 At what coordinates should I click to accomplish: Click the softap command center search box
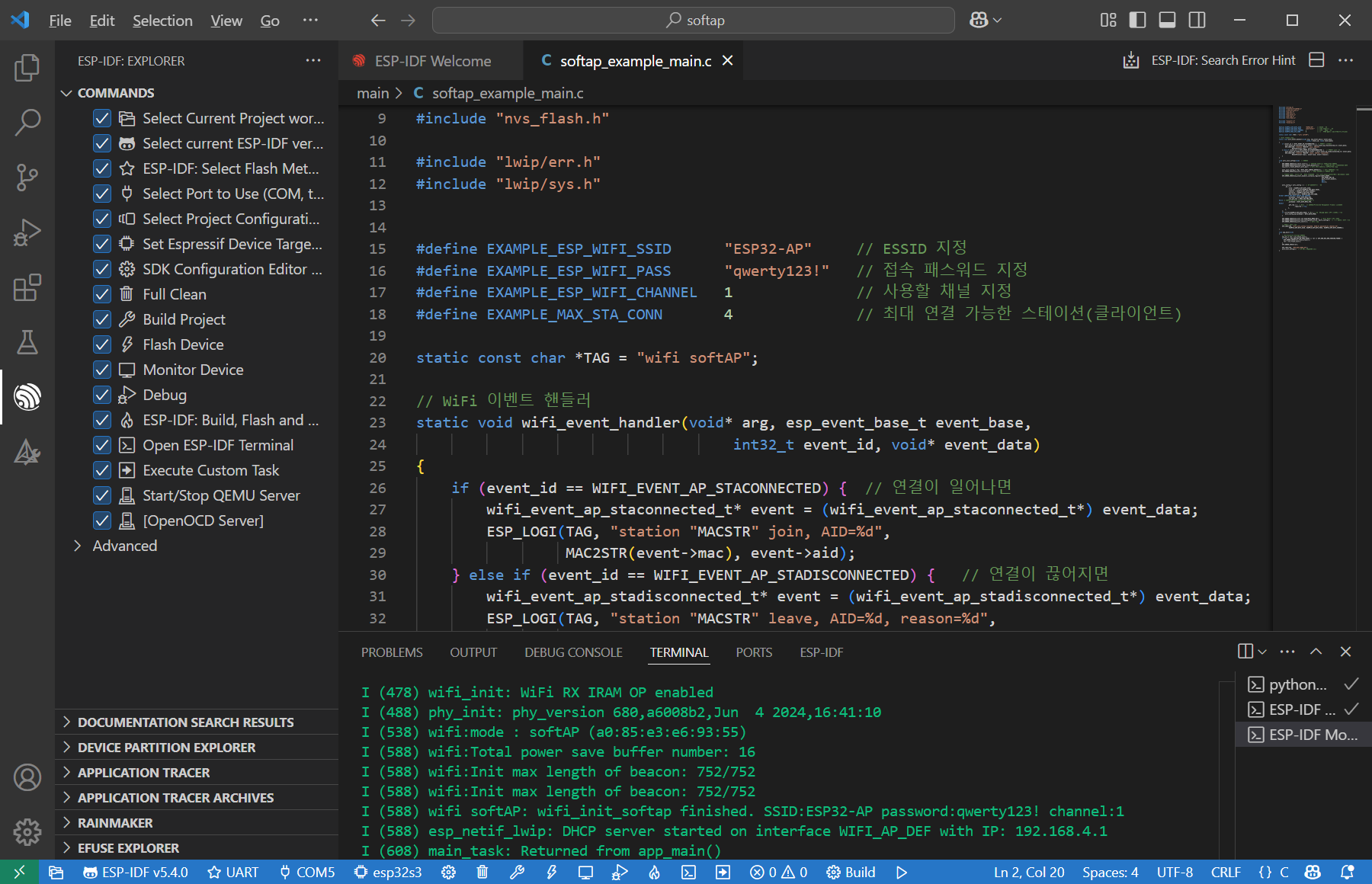[x=694, y=21]
